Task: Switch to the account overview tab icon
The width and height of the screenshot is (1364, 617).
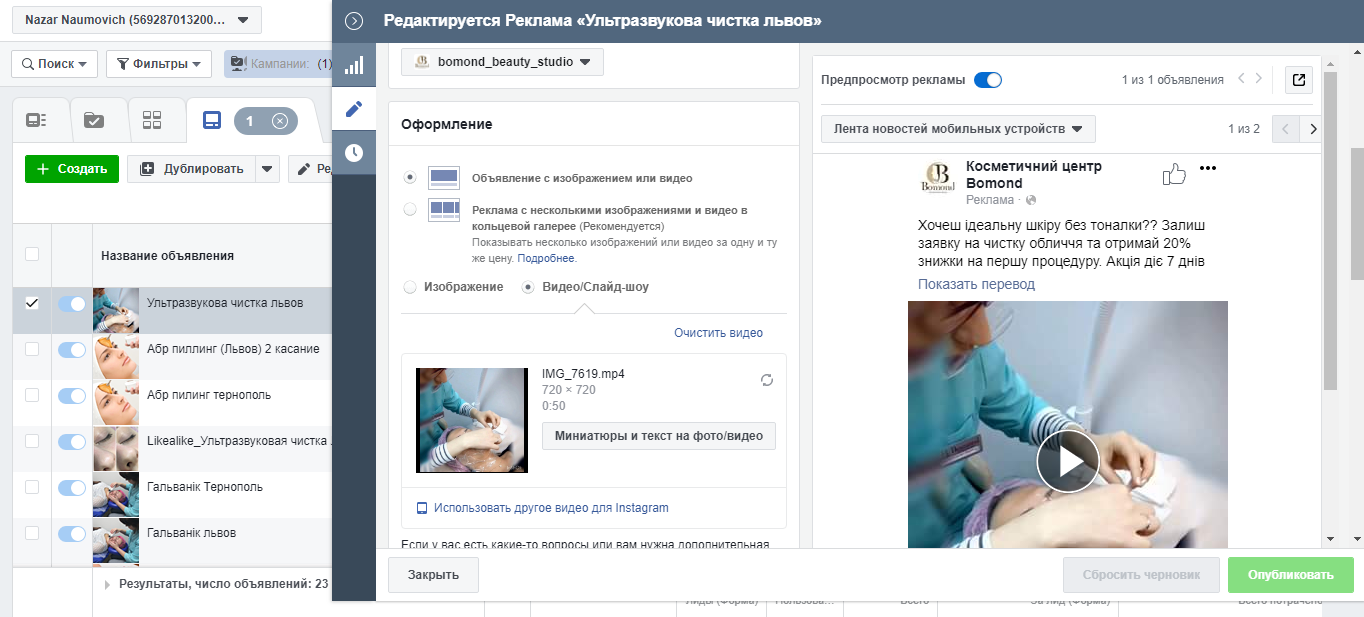Action: click(x=37, y=120)
